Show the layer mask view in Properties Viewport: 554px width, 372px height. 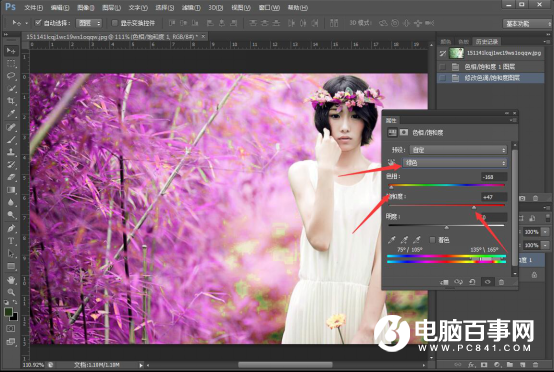[x=404, y=132]
